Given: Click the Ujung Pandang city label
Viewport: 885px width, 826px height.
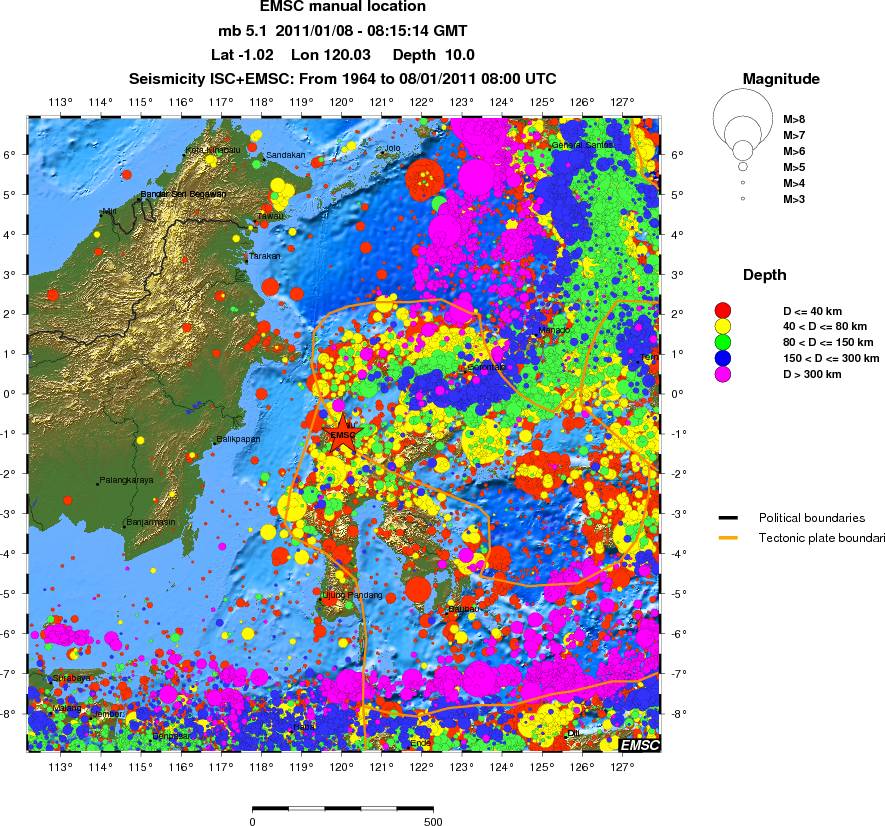Looking at the screenshot, I should coord(352,595).
